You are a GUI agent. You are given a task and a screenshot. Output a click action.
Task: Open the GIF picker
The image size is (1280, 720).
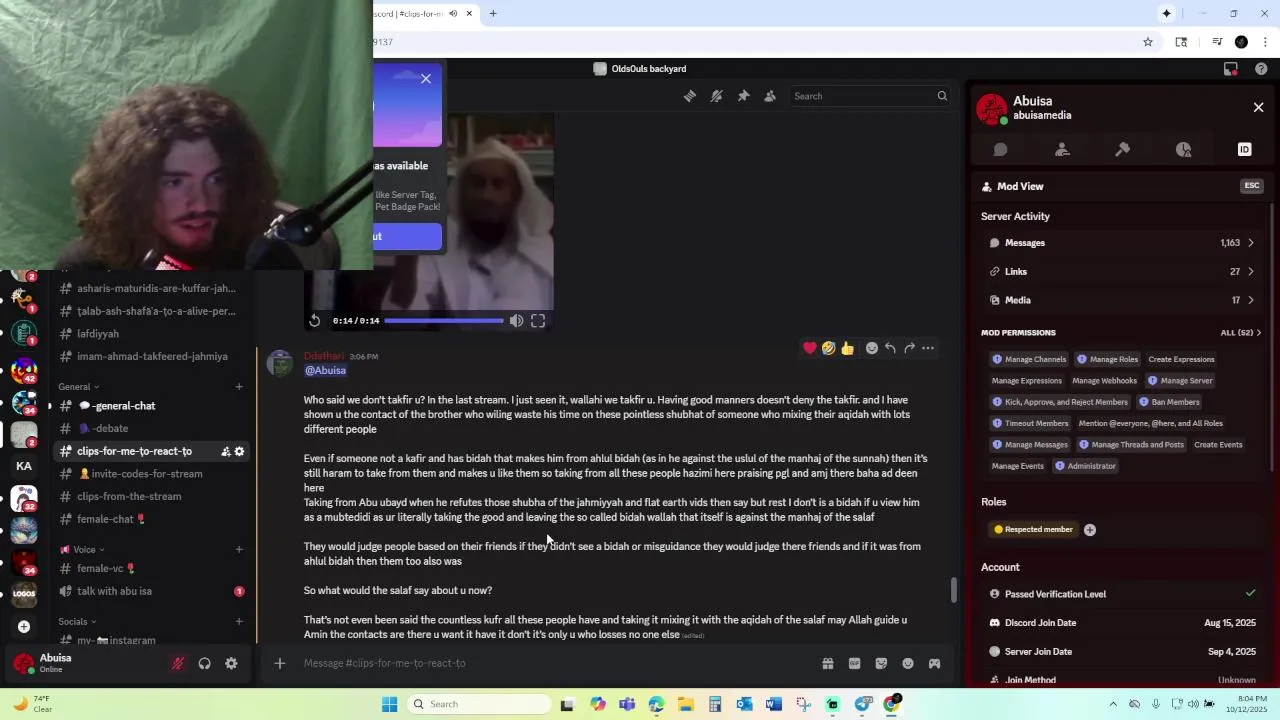[854, 663]
